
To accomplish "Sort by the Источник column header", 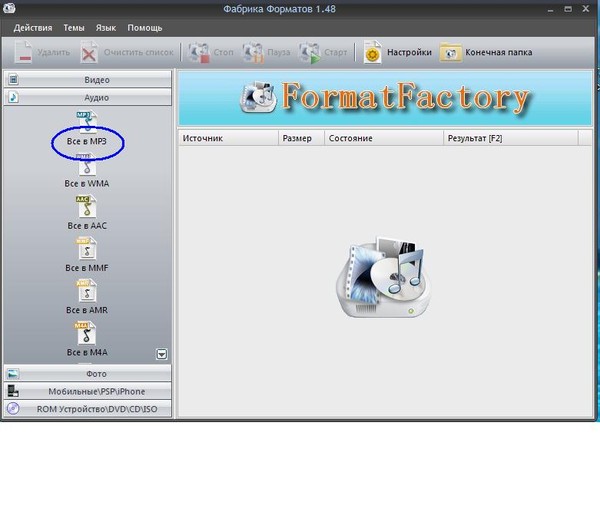I will pos(228,138).
